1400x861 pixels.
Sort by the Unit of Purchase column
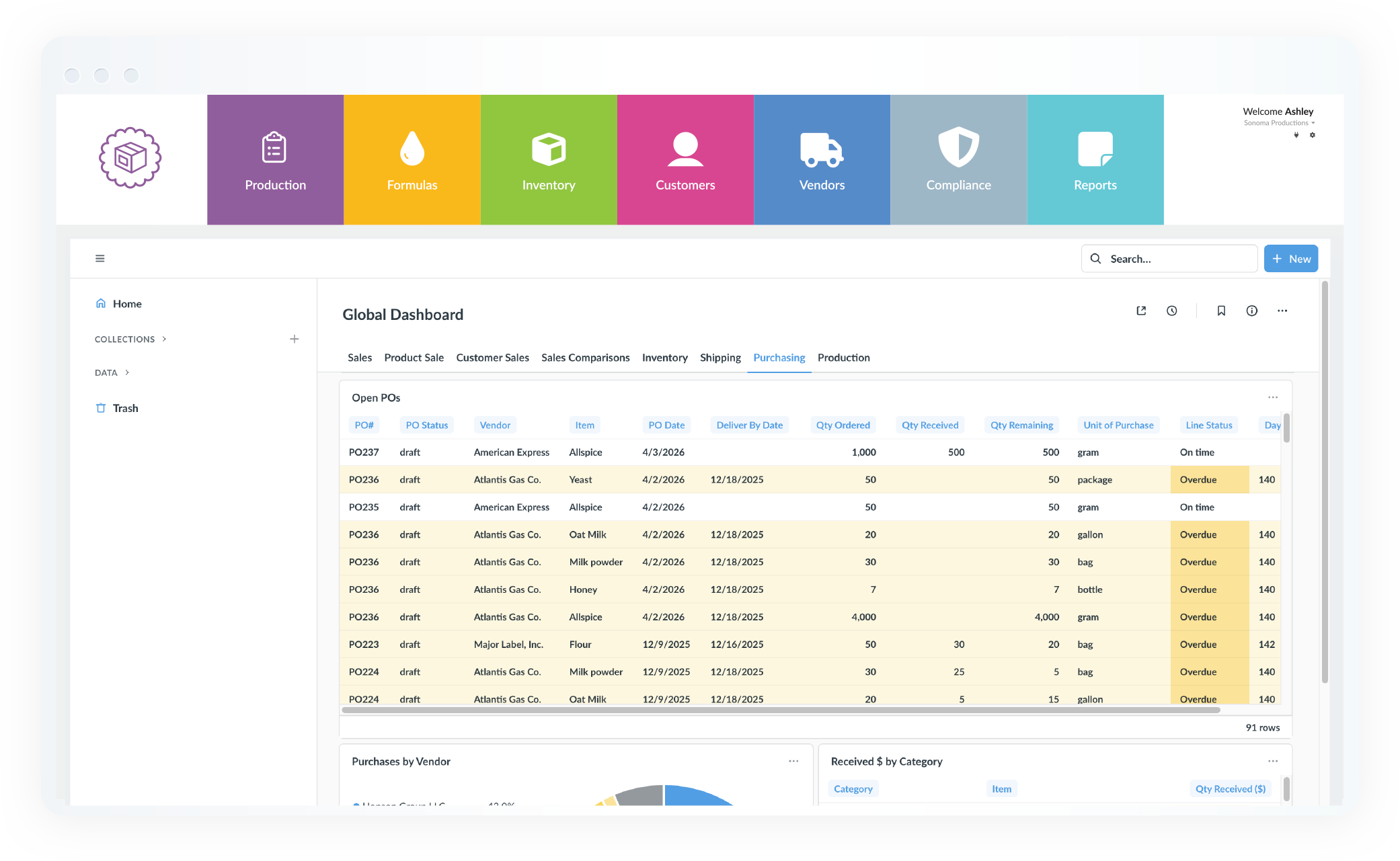pyautogui.click(x=1118, y=425)
